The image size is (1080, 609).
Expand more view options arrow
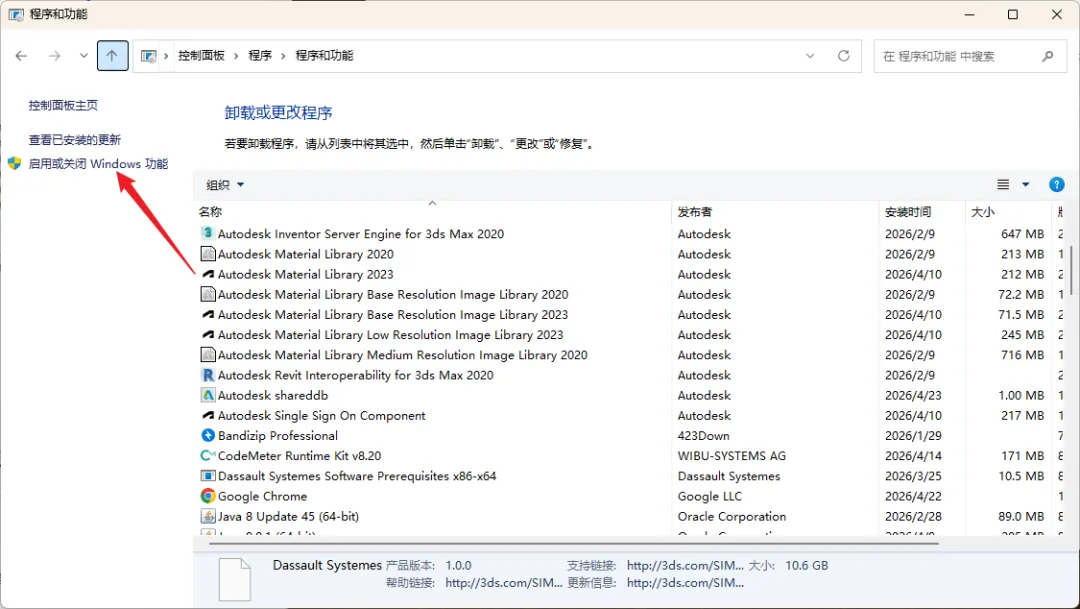pyautogui.click(x=1026, y=185)
